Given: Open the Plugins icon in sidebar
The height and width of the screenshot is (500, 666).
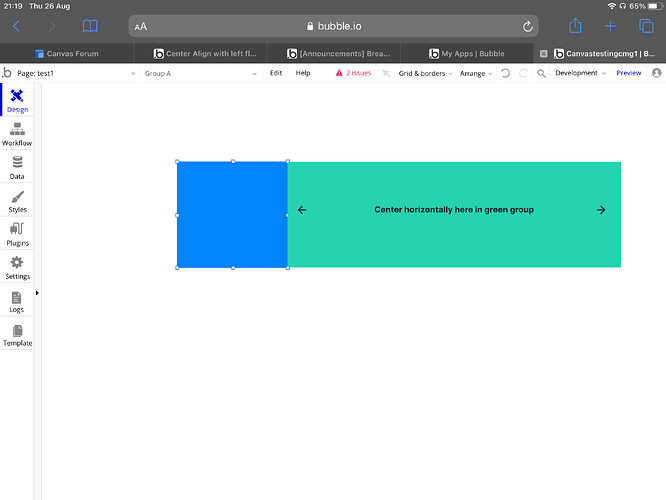Looking at the screenshot, I should tap(17, 229).
